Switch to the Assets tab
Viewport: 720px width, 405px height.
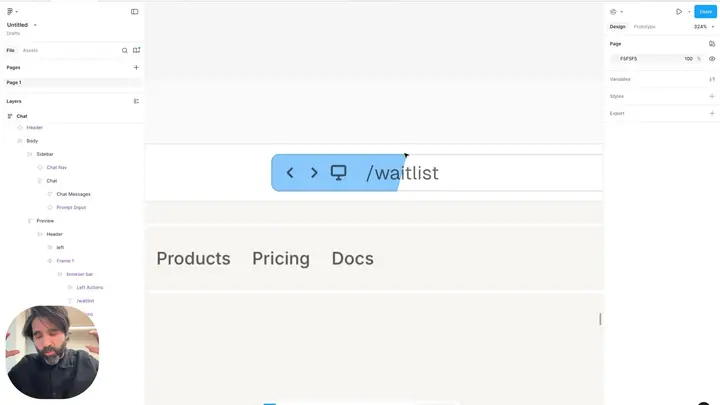(30, 51)
